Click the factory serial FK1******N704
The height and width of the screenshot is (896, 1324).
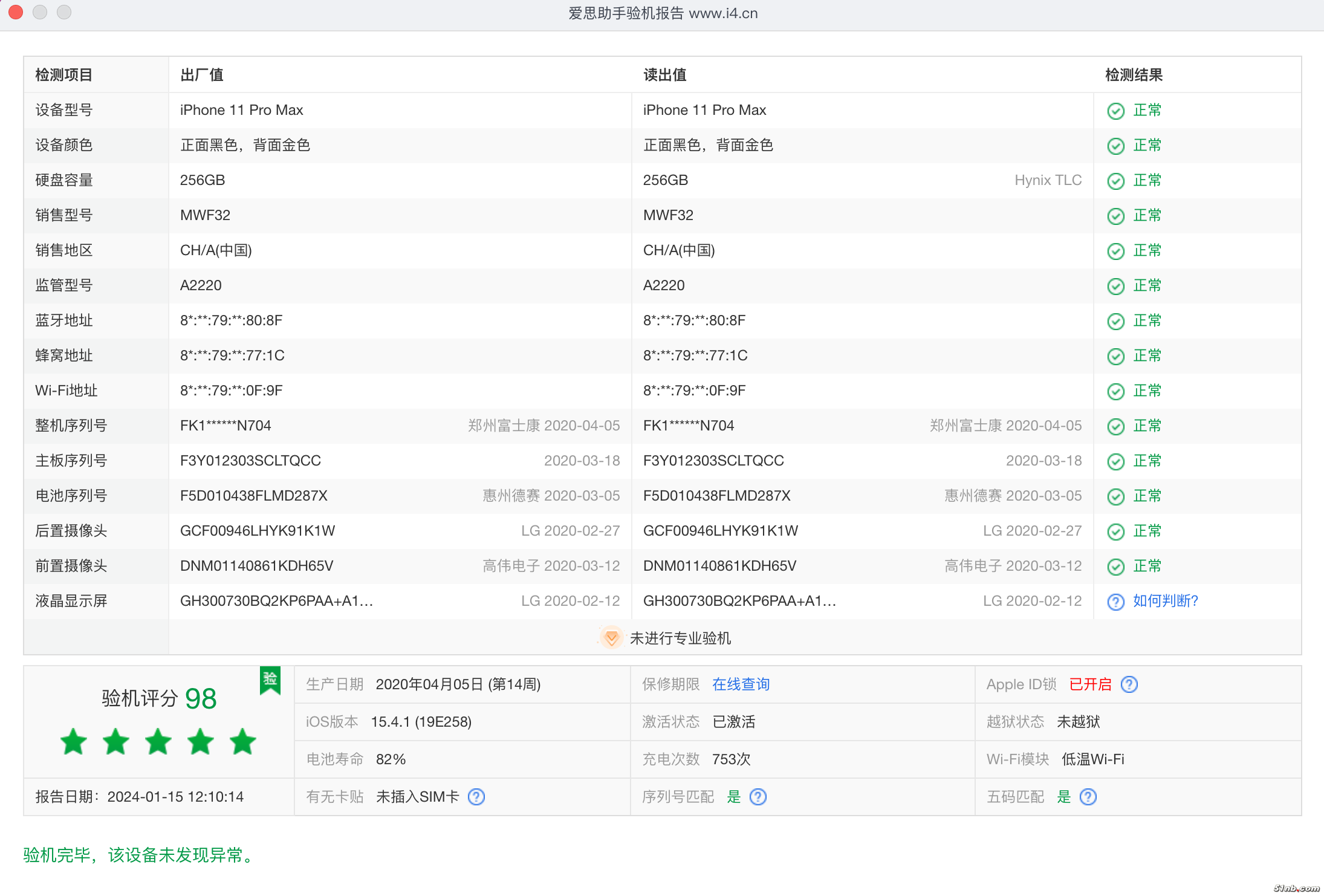pos(226,426)
